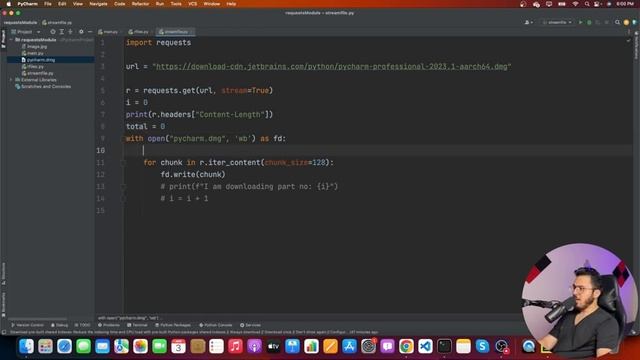The image size is (640, 360).
Task: Open Skype from the Dock
Action: [482, 347]
